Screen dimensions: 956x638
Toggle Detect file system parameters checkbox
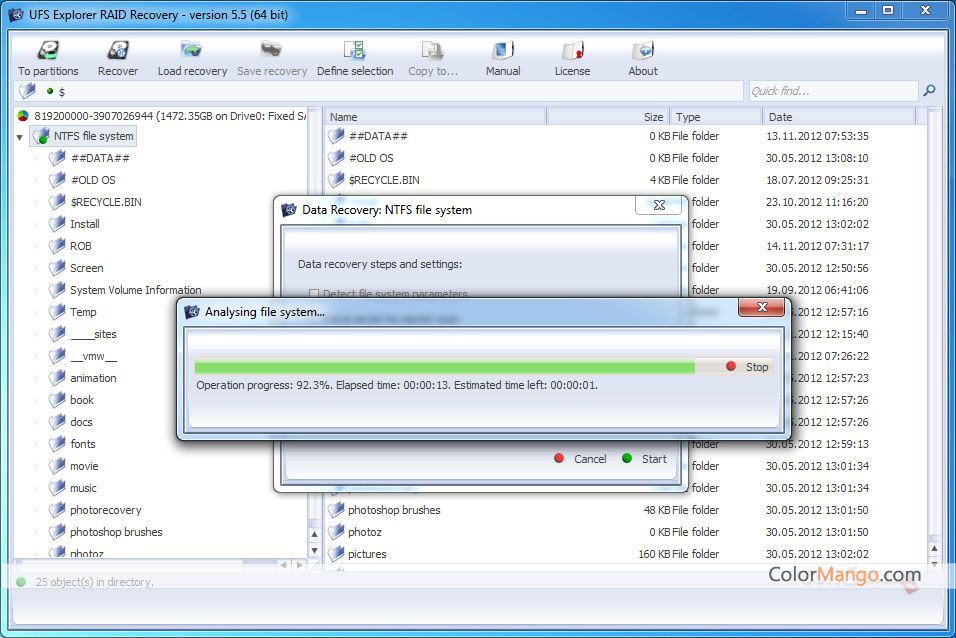coord(314,294)
